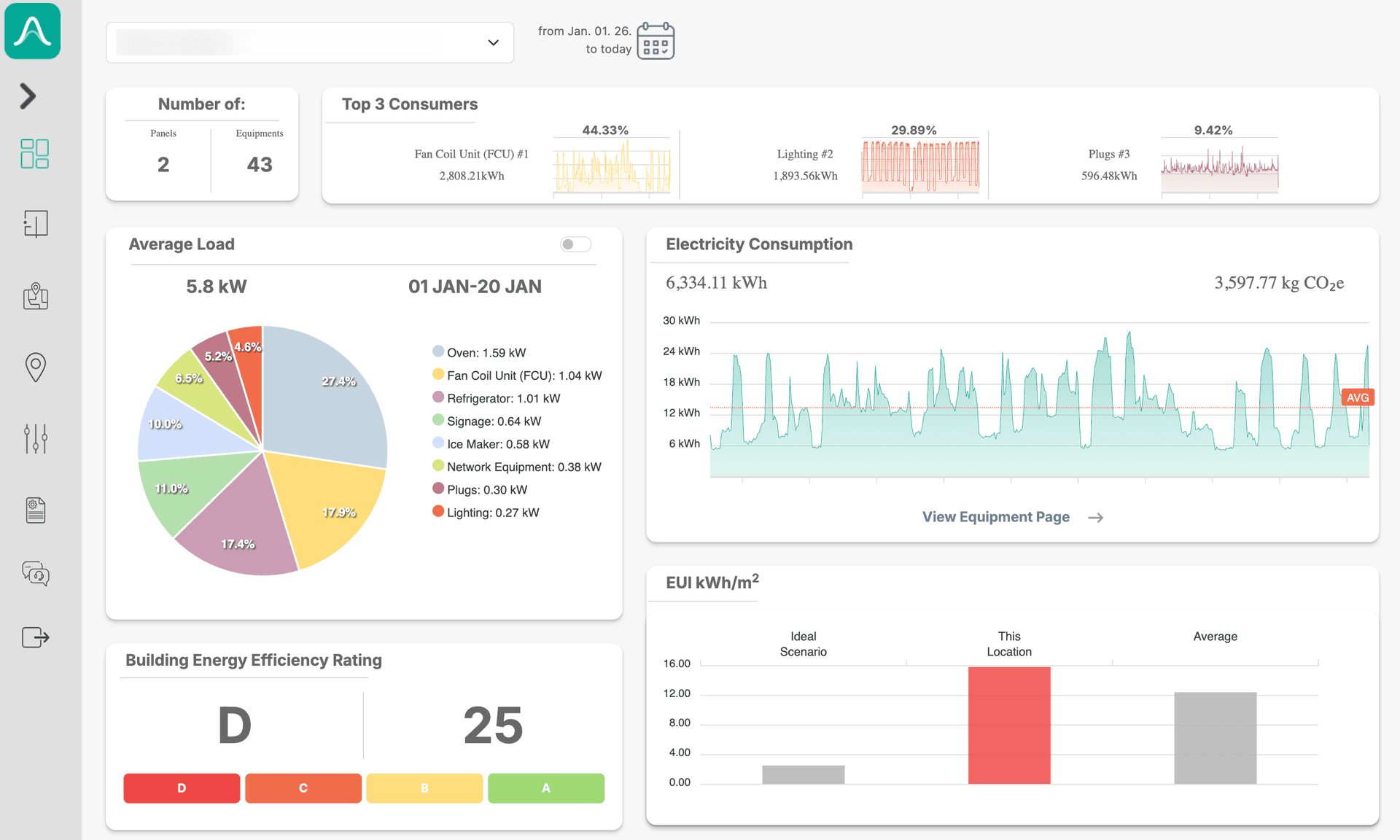The image size is (1400, 840).
Task: Click the AVG marker on the consumption chart
Action: coord(1357,397)
